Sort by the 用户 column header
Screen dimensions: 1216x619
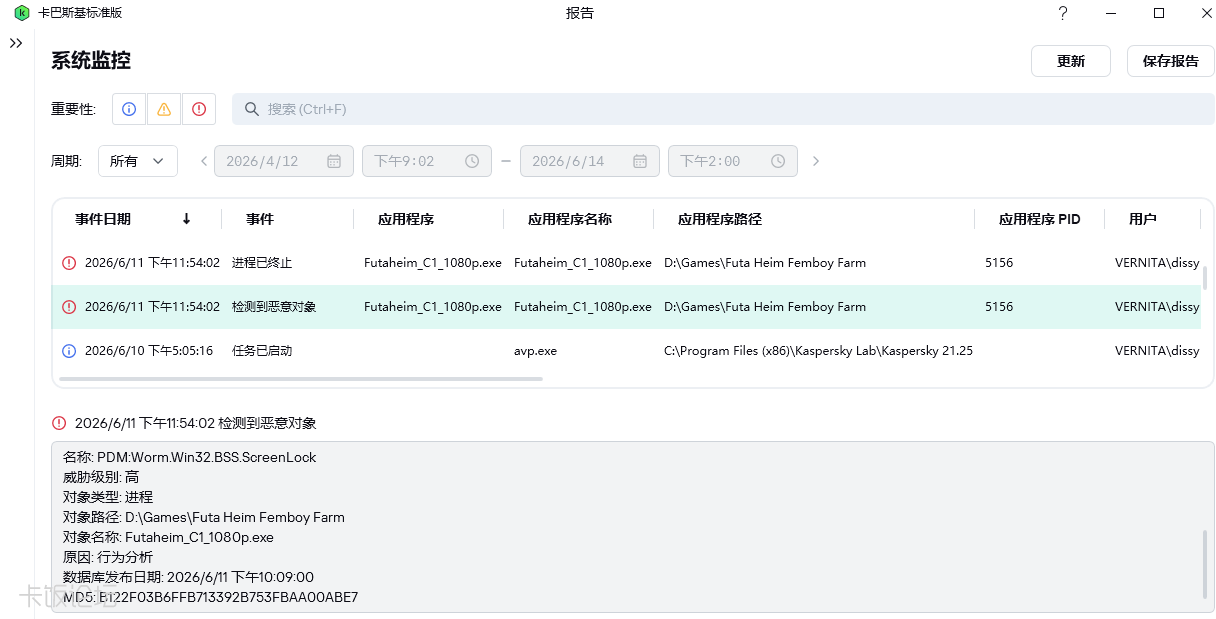click(1143, 219)
